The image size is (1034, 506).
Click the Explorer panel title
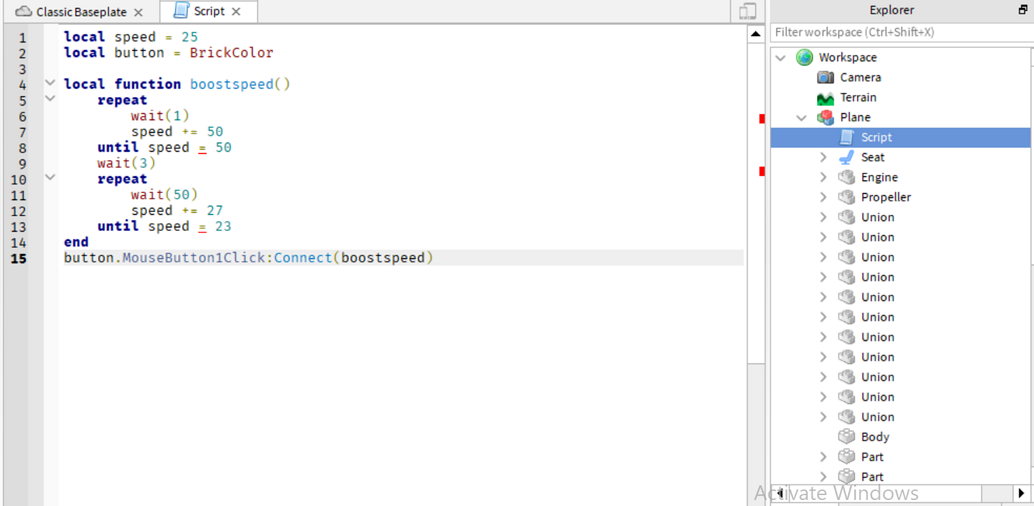tap(892, 10)
